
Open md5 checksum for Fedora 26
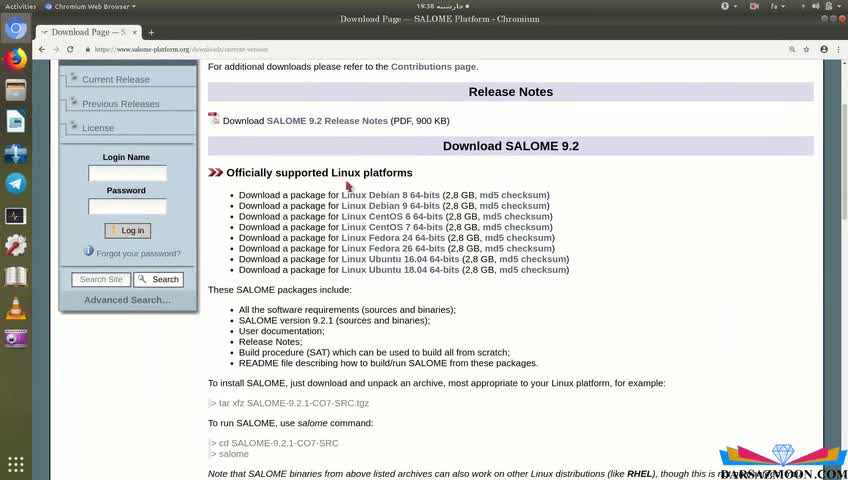pos(518,249)
